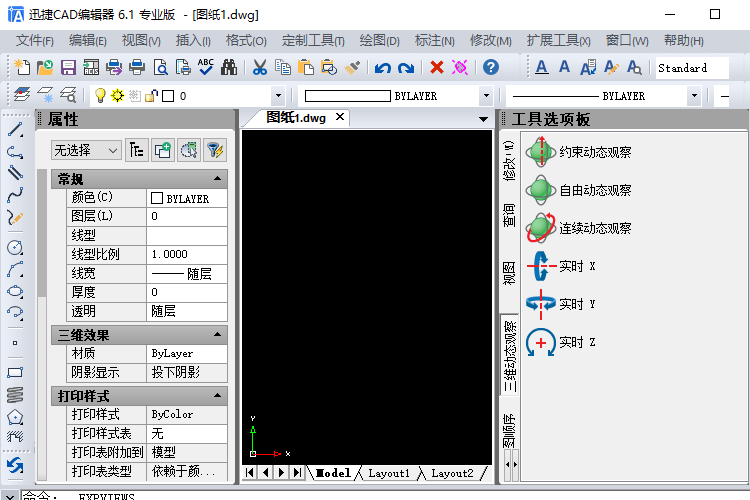Open the 标注(N) menu

(434, 41)
